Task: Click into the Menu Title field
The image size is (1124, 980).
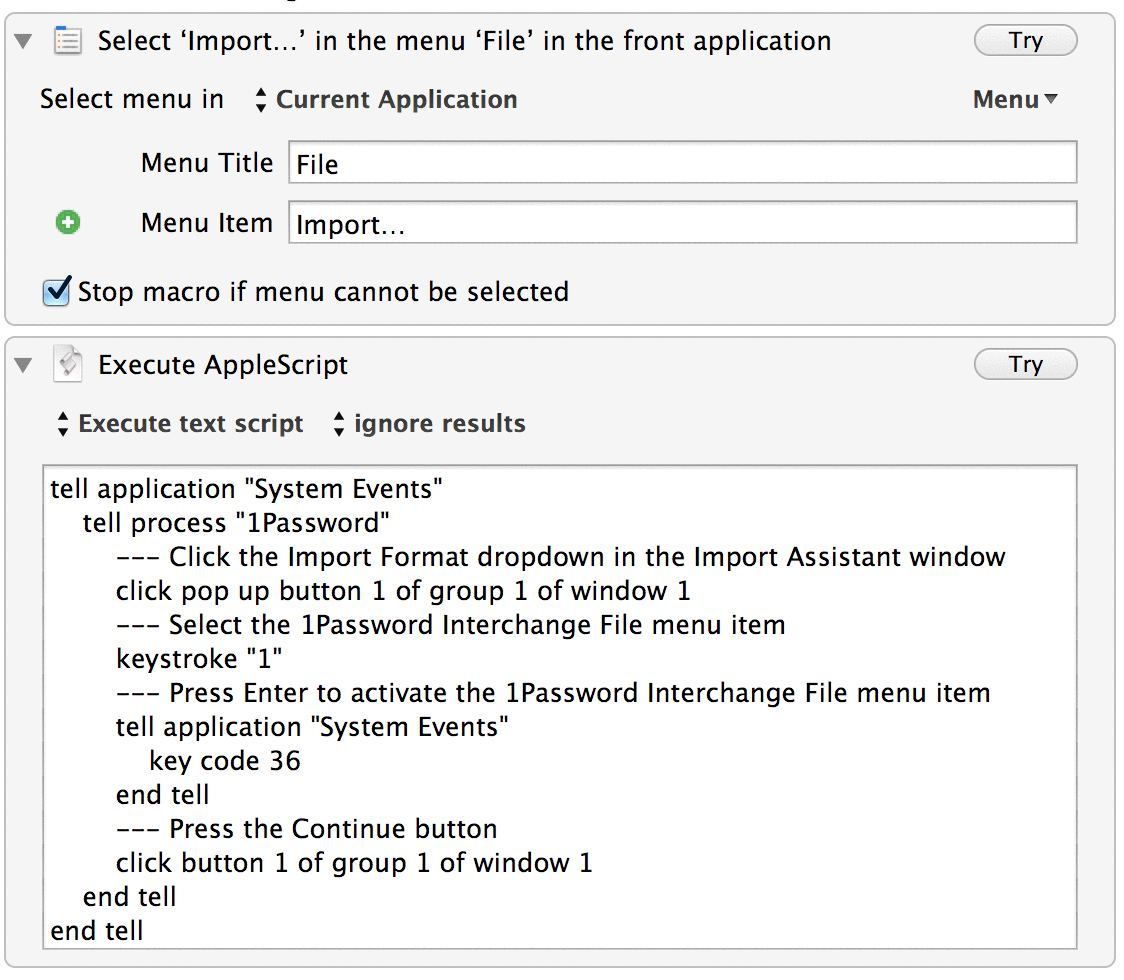Action: (682, 164)
